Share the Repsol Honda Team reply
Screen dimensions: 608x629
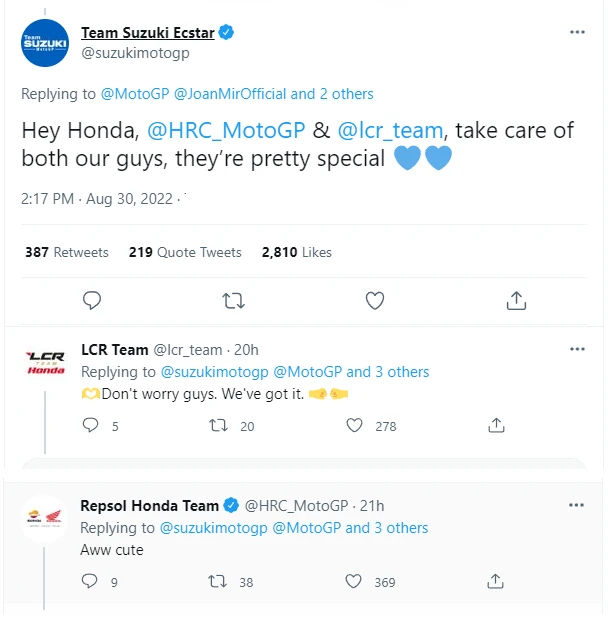[x=496, y=581]
